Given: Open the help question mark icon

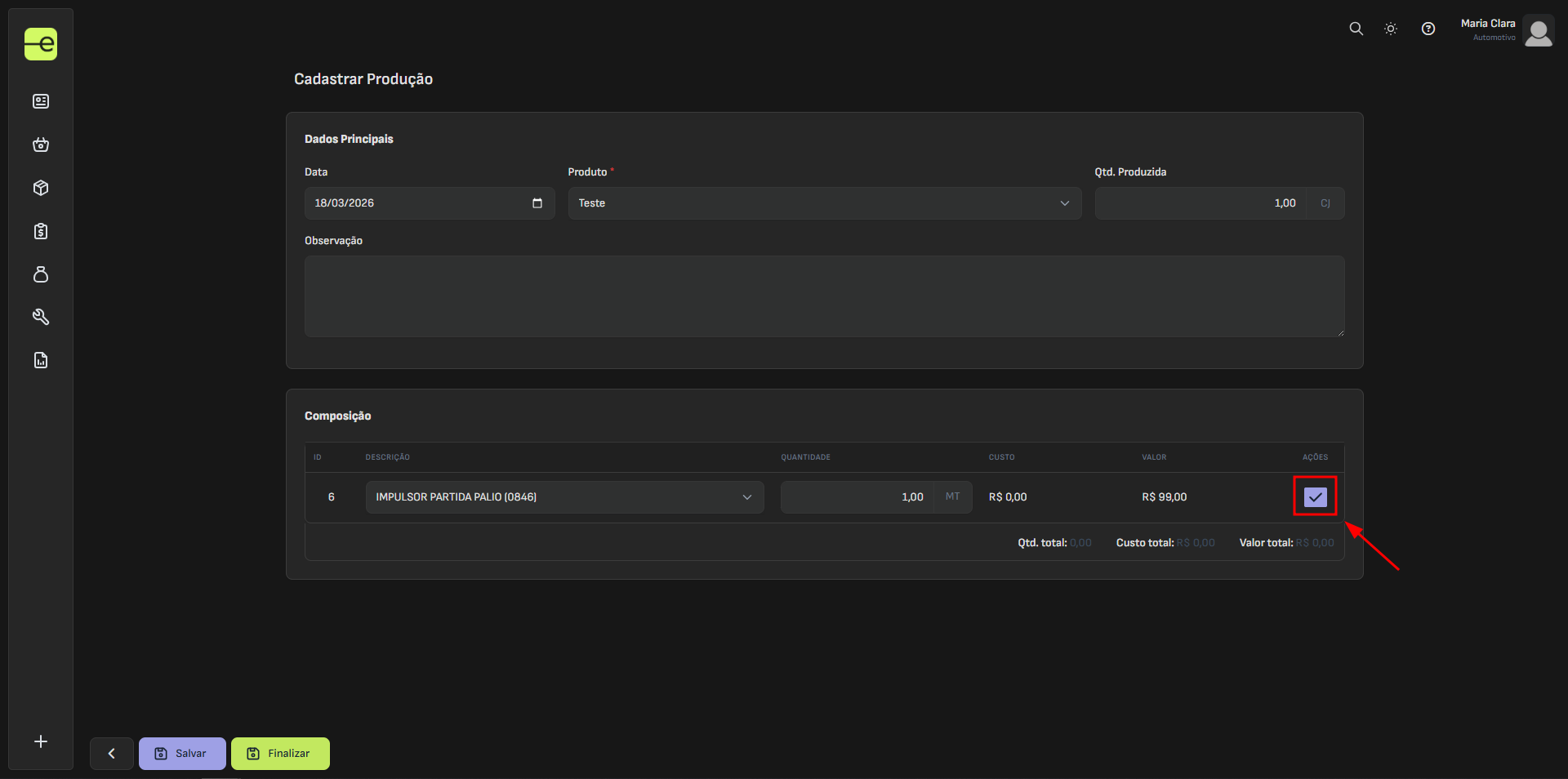Looking at the screenshot, I should [x=1428, y=29].
